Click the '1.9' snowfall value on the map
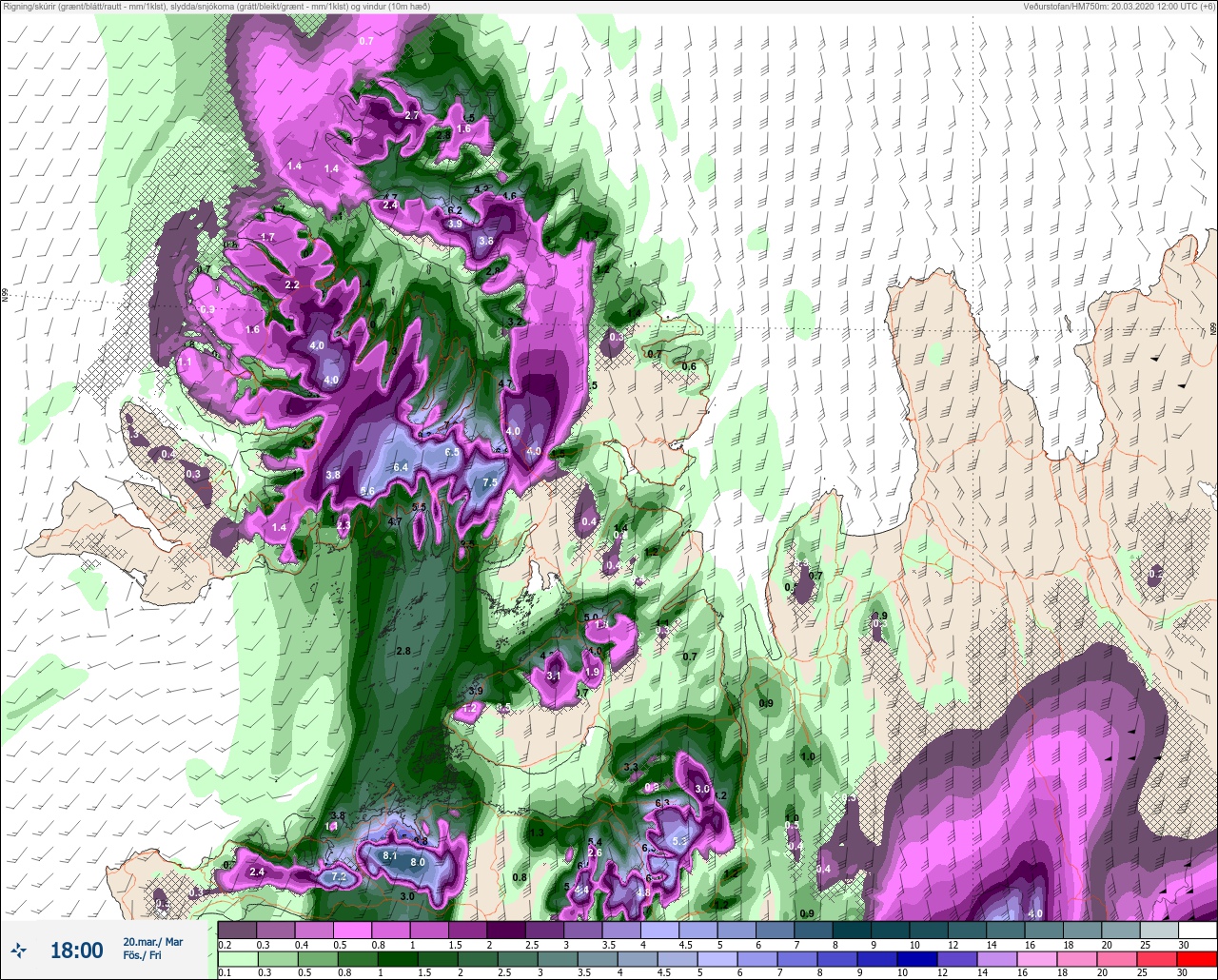This screenshot has height=980, width=1218. 592,672
